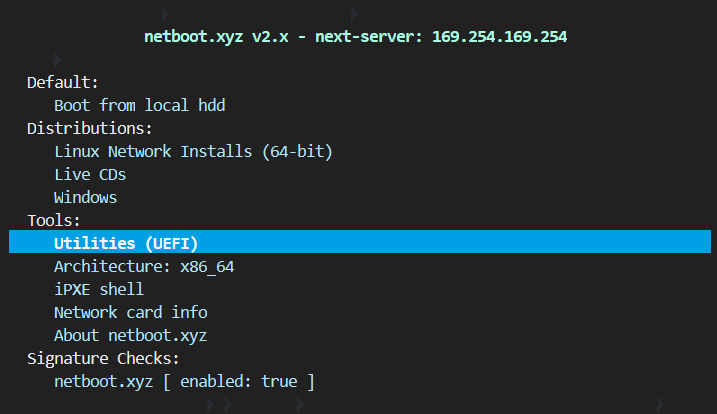Show Network card info

[131, 312]
